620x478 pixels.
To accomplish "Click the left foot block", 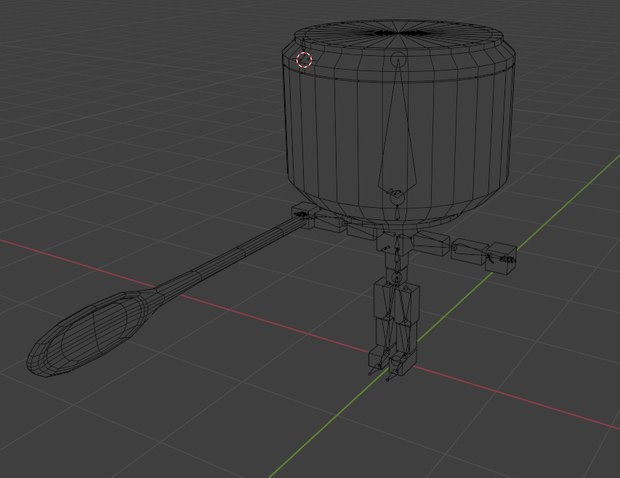I will coord(378,358).
